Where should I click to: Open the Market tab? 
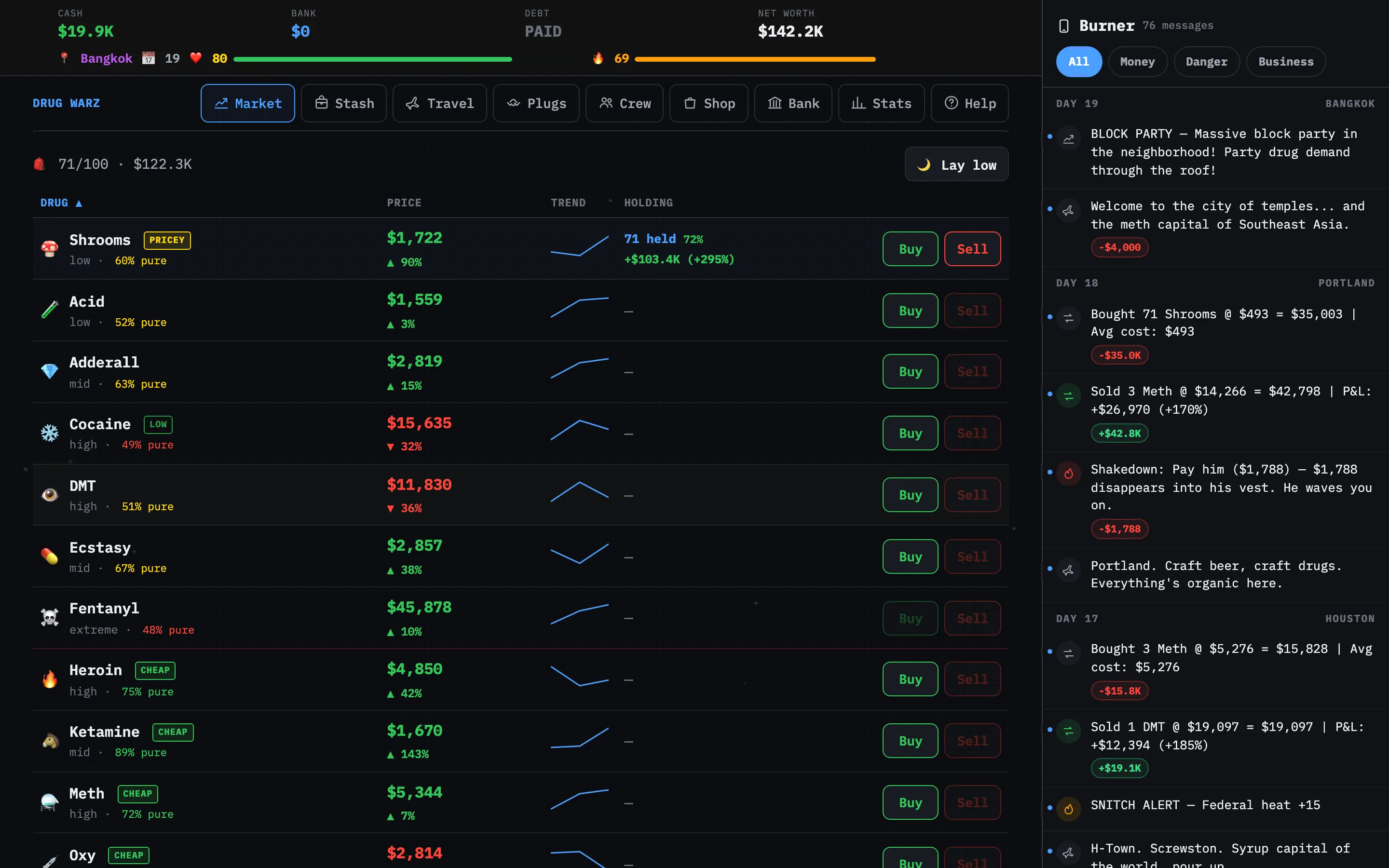click(x=248, y=103)
